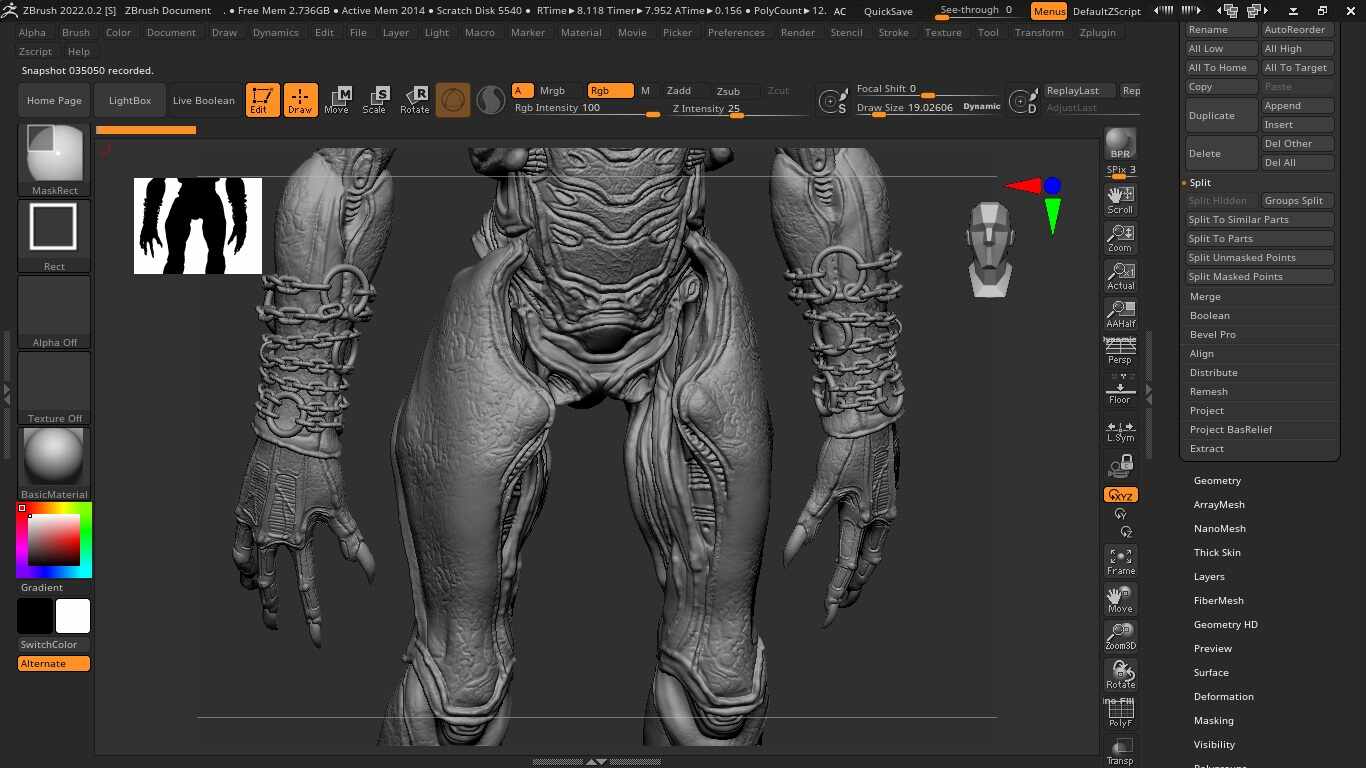
Task: Click the Alpha Off slot
Action: [54, 312]
